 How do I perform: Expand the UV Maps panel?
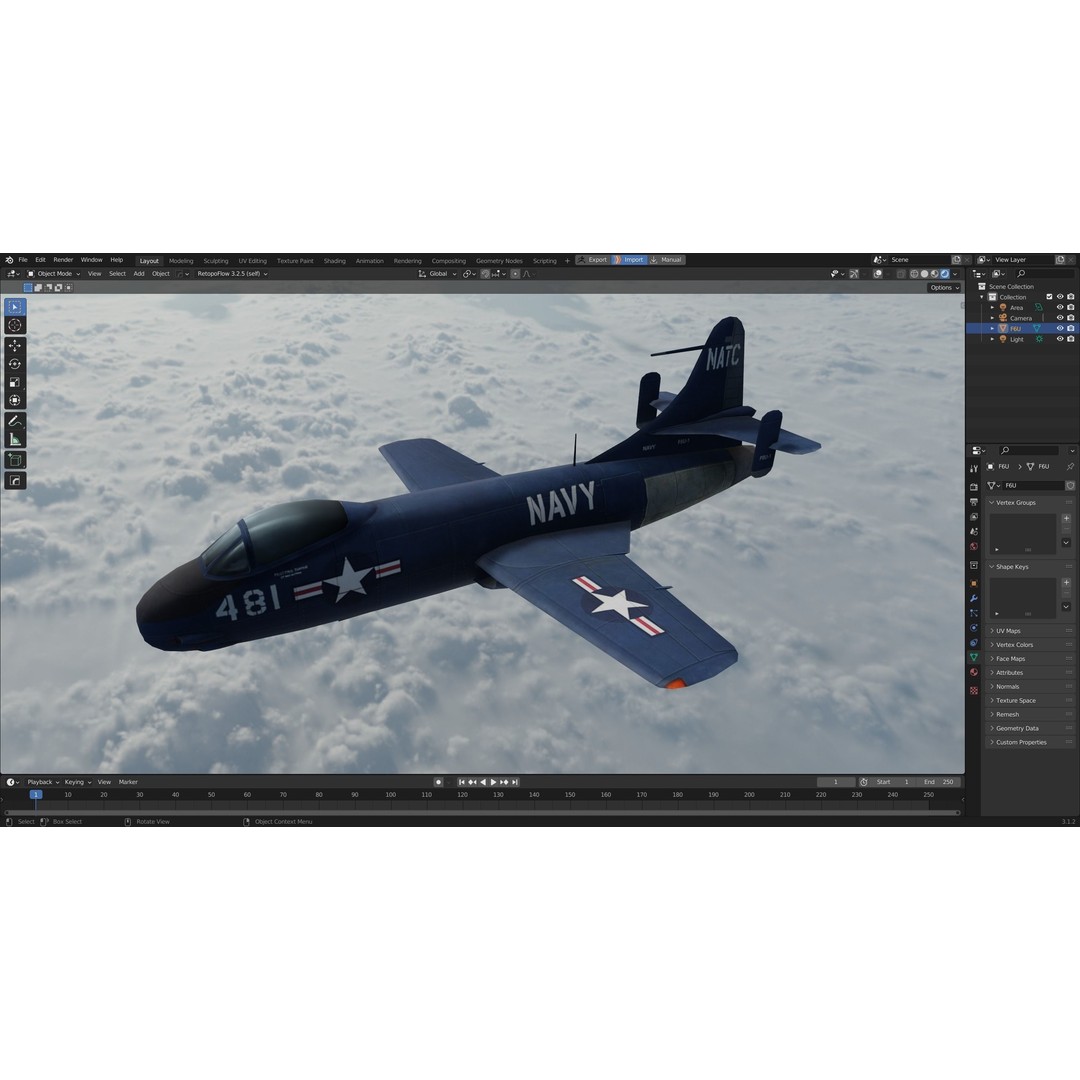1029,631
